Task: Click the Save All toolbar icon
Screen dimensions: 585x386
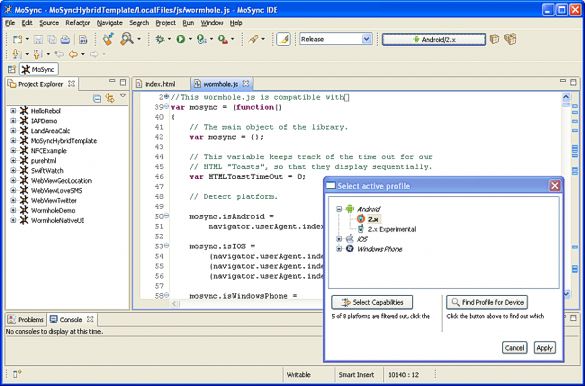Action: tap(52, 39)
